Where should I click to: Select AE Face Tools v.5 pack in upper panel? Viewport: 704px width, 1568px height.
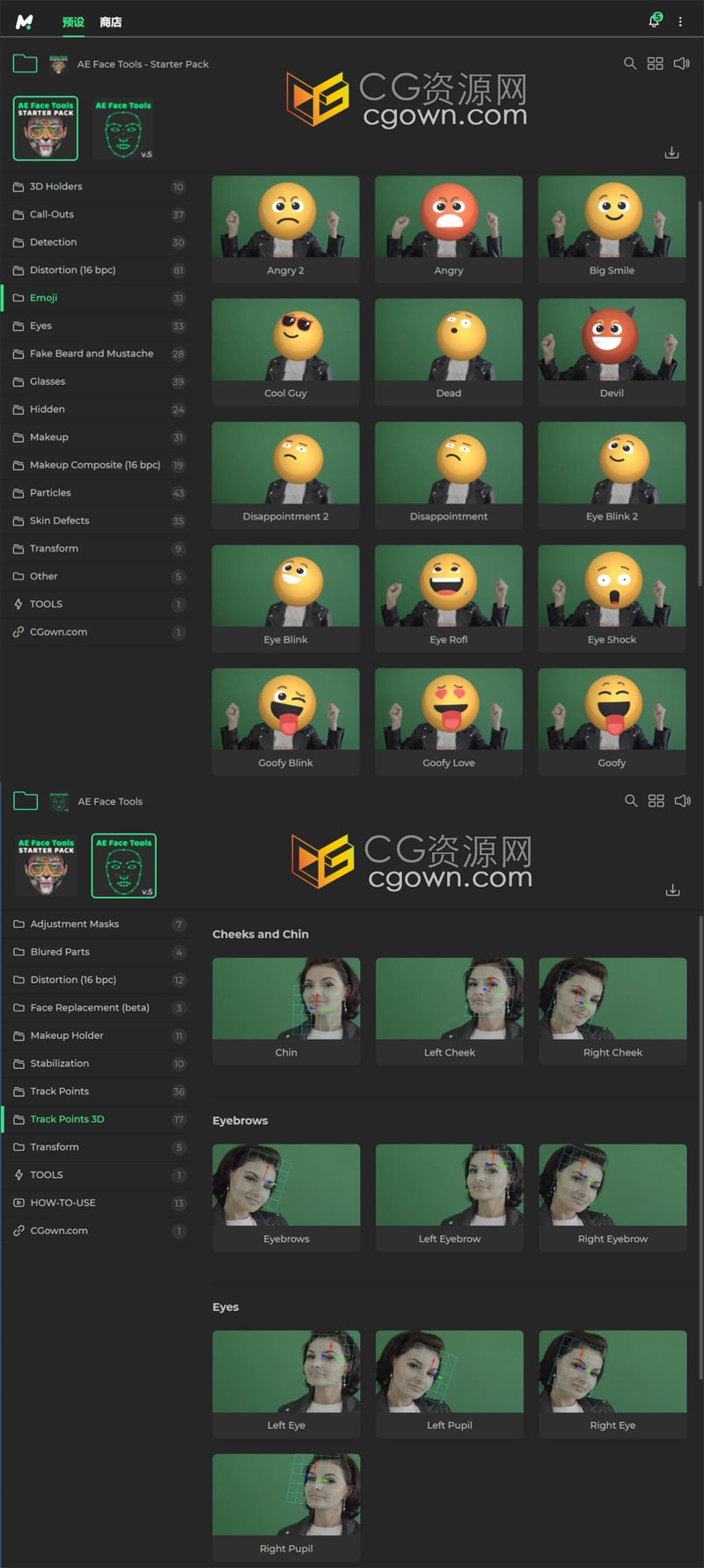[123, 129]
